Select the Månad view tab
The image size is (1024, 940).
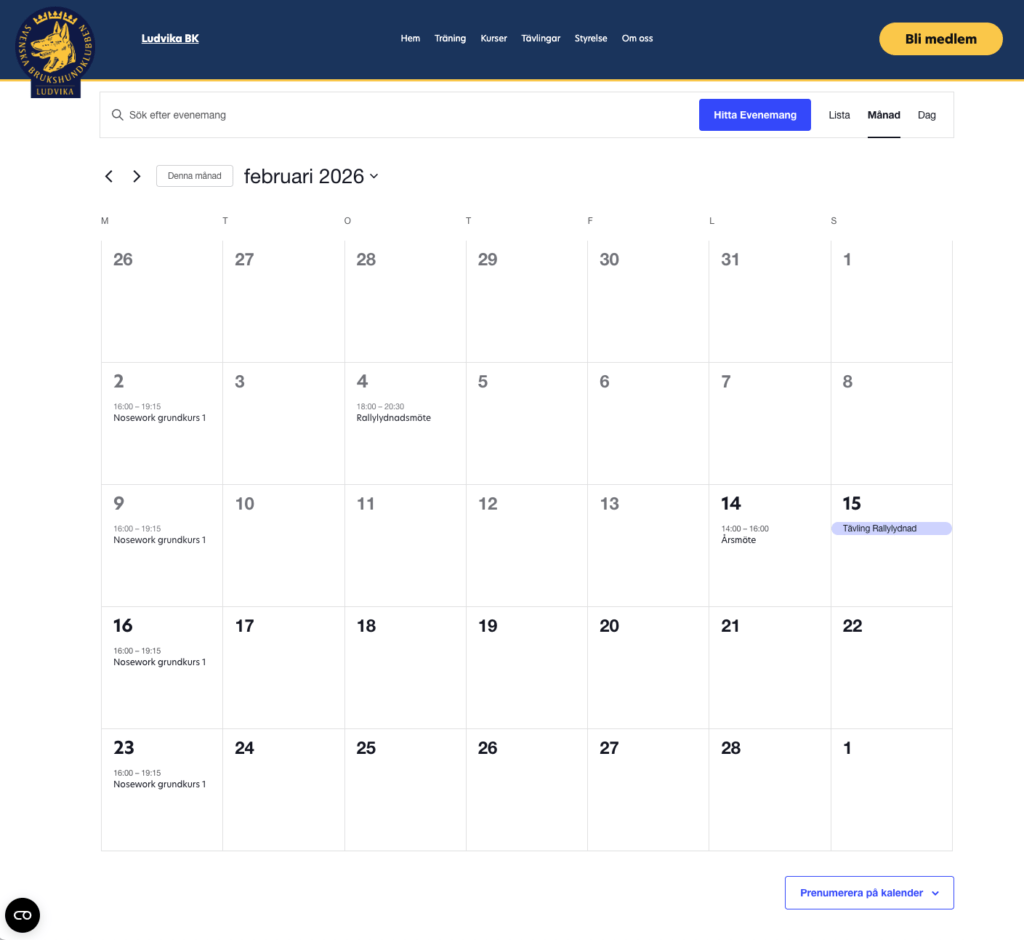click(x=883, y=115)
